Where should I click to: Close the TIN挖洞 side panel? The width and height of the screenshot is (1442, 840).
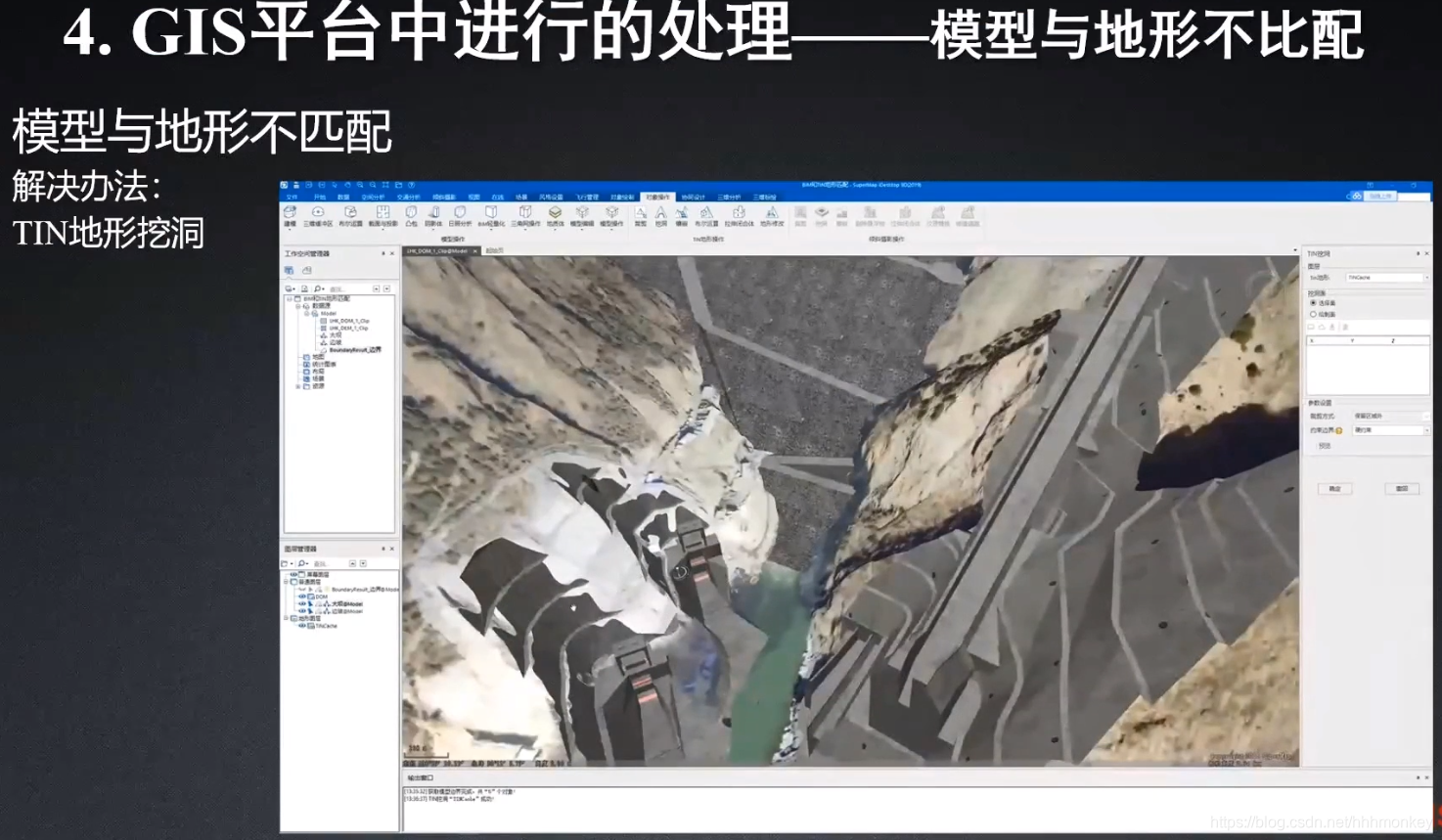pyautogui.click(x=1426, y=253)
